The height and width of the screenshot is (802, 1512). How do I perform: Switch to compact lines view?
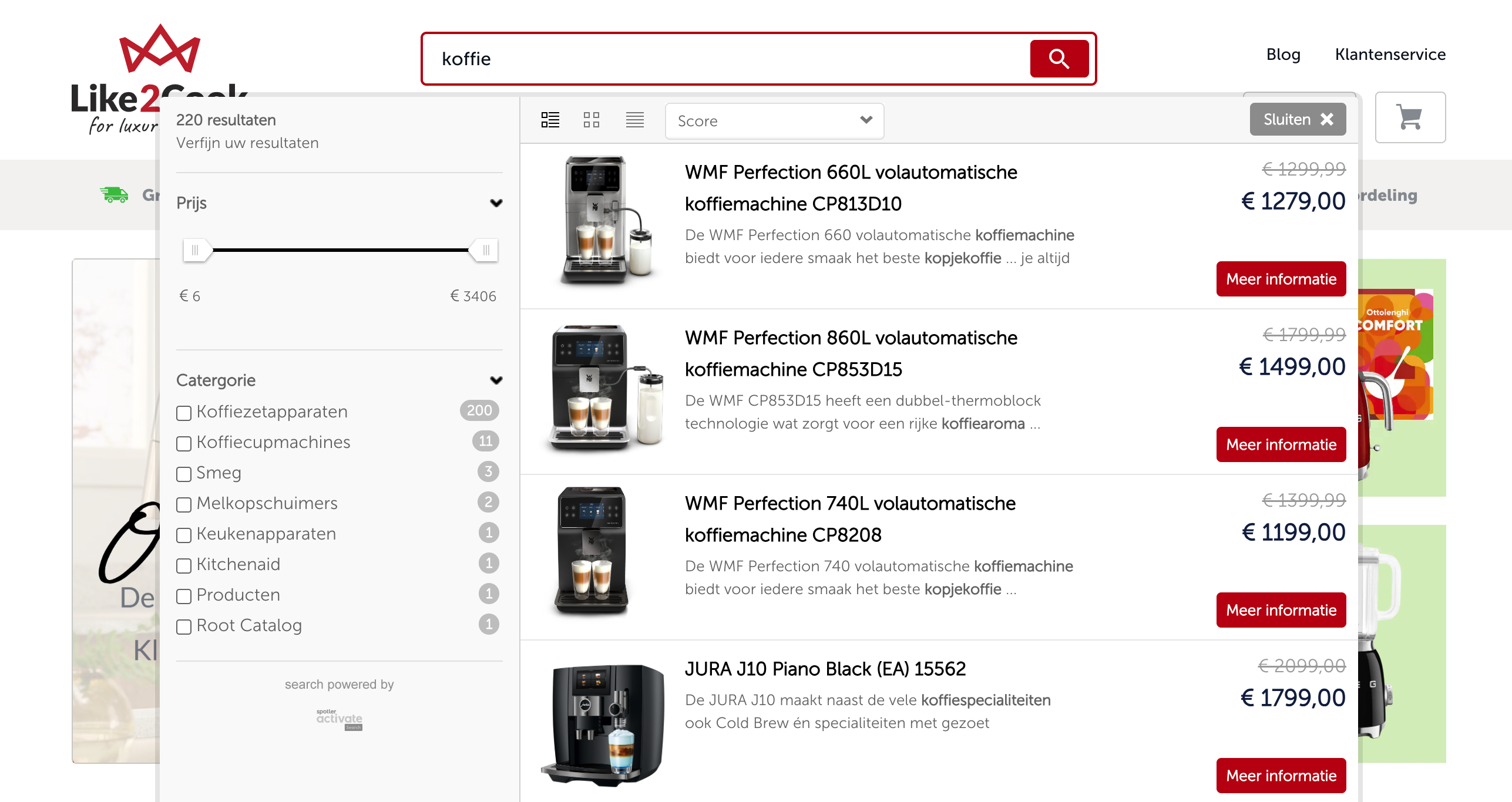point(634,120)
